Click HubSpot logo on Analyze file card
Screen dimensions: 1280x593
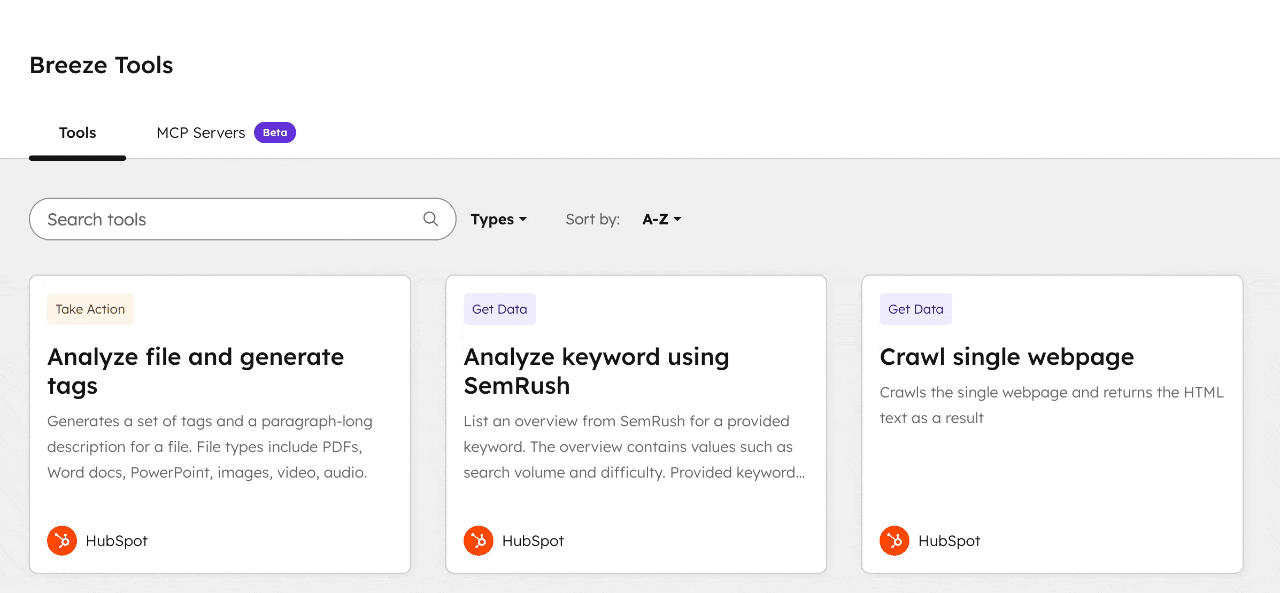click(x=62, y=541)
